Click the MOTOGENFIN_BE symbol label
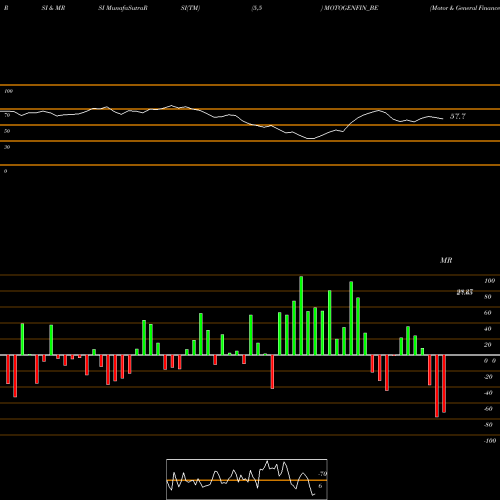This screenshot has height=500, width=500. (351, 8)
